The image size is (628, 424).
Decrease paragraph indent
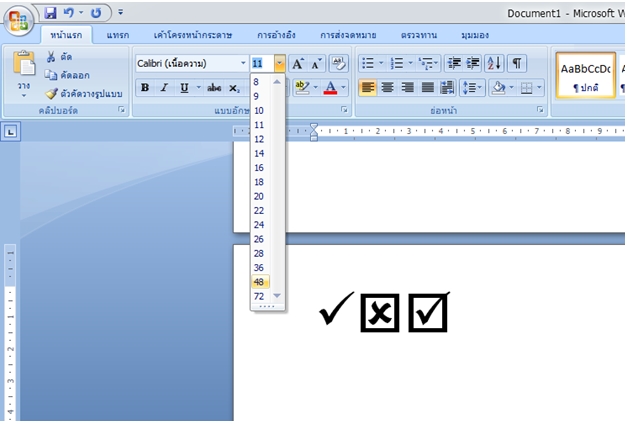[x=454, y=63]
